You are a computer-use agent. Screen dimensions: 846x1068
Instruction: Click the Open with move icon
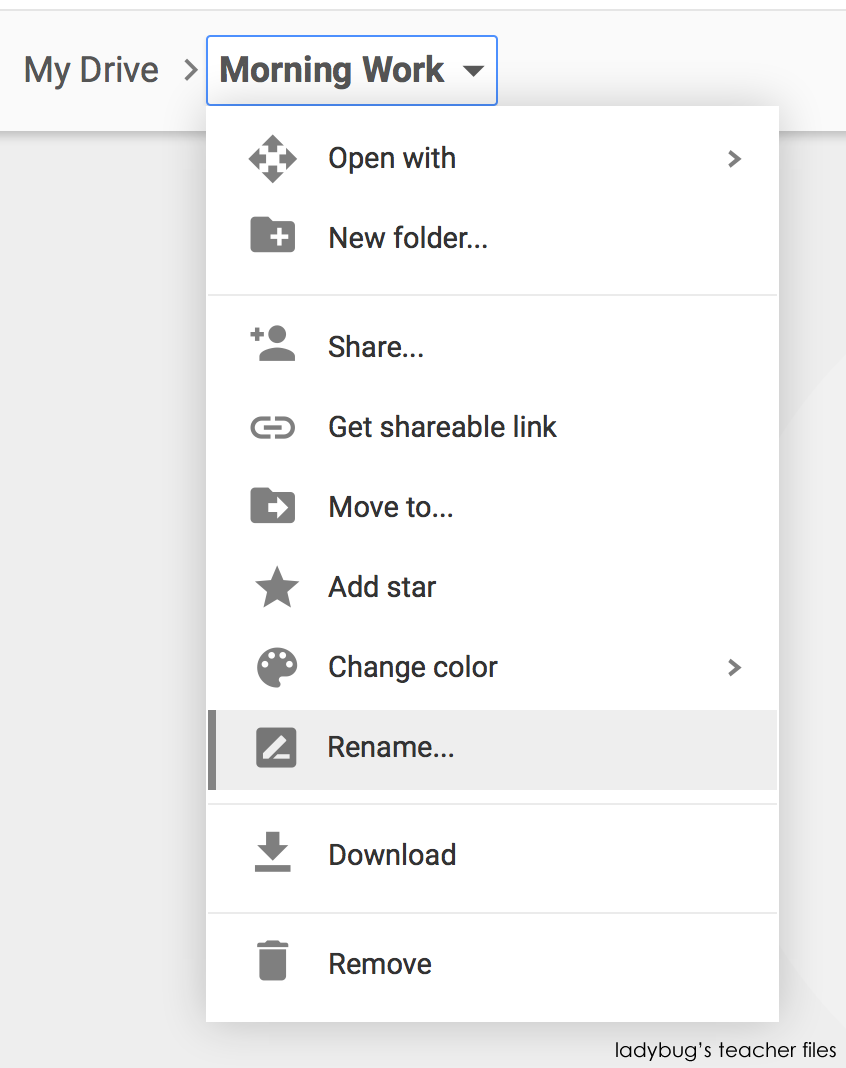click(272, 158)
